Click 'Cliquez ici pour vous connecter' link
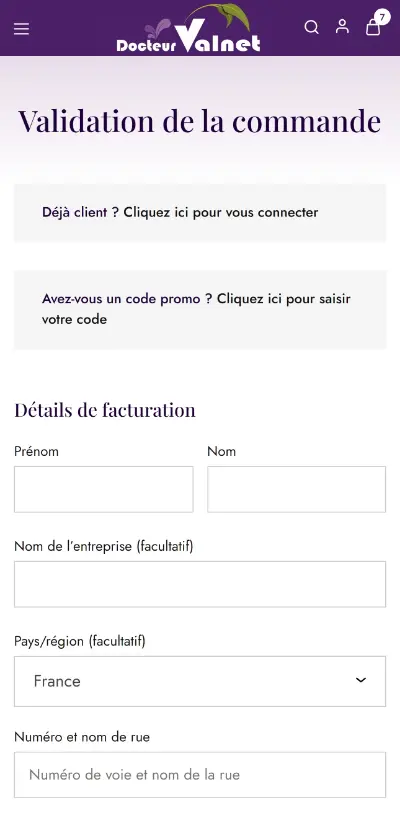The height and width of the screenshot is (820, 400). click(x=221, y=213)
